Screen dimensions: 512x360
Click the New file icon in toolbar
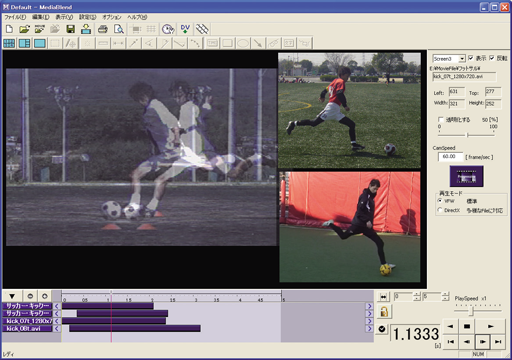click(9, 29)
